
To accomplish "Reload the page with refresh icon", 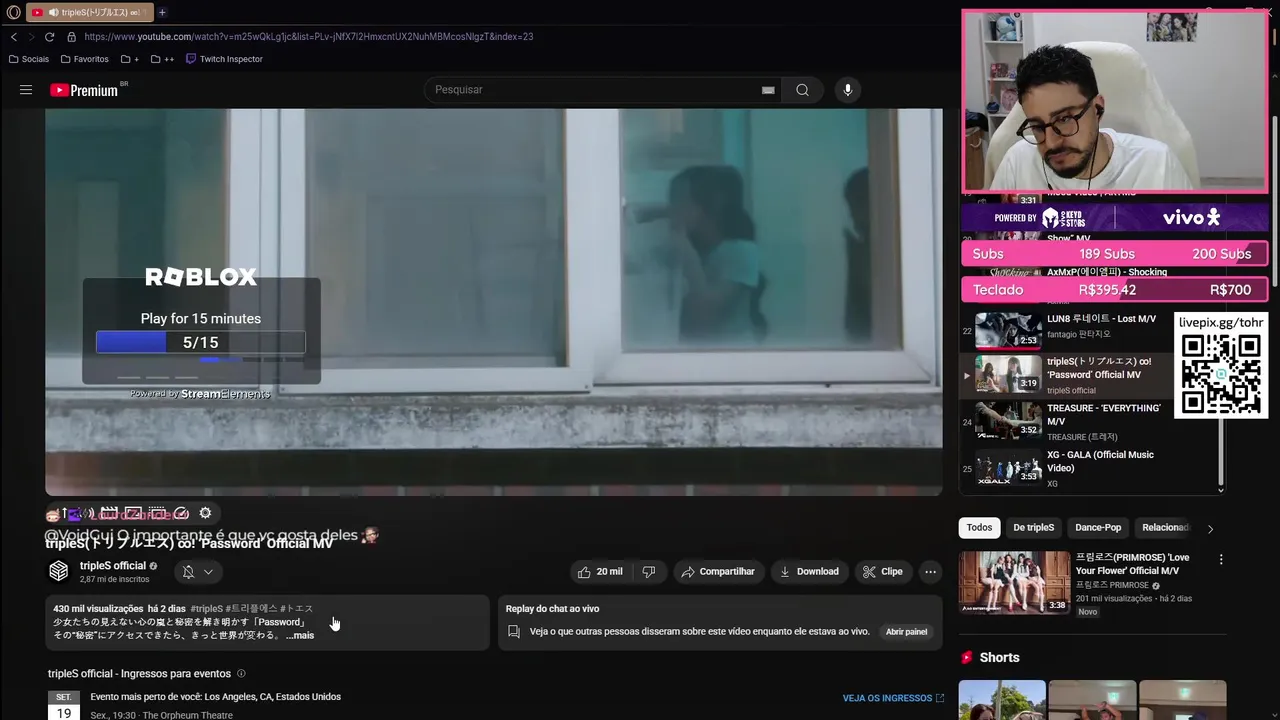I will pyautogui.click(x=49, y=37).
